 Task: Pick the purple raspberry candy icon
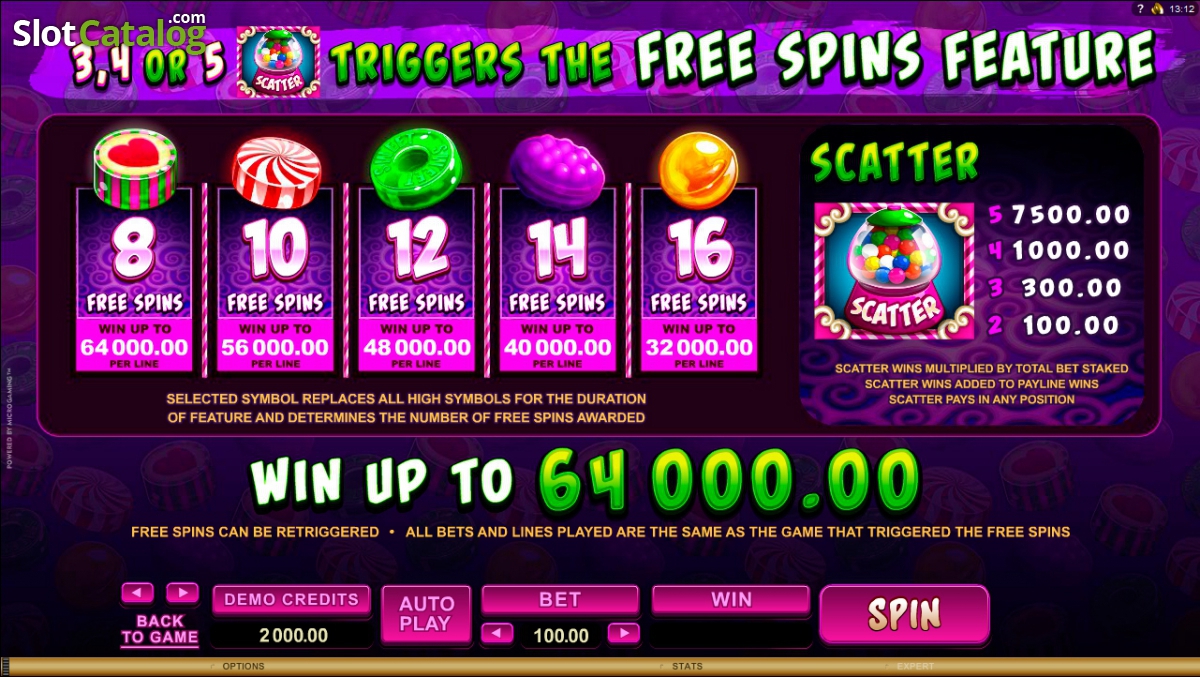tap(558, 170)
